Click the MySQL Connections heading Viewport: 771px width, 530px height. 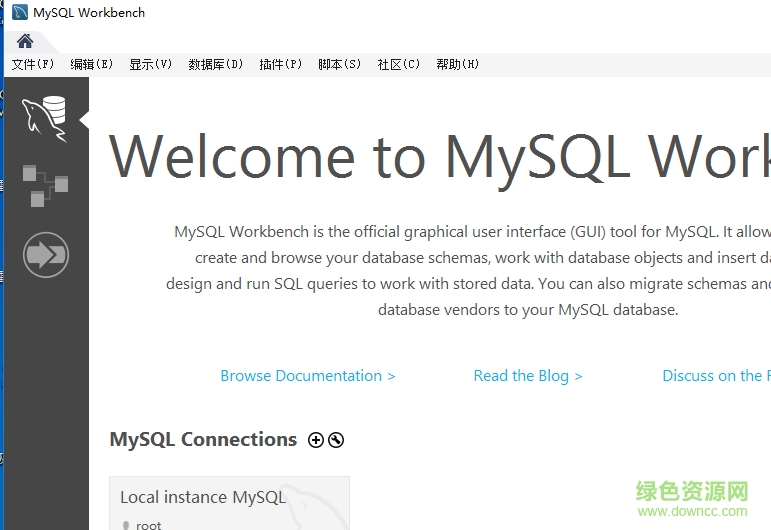coord(203,440)
